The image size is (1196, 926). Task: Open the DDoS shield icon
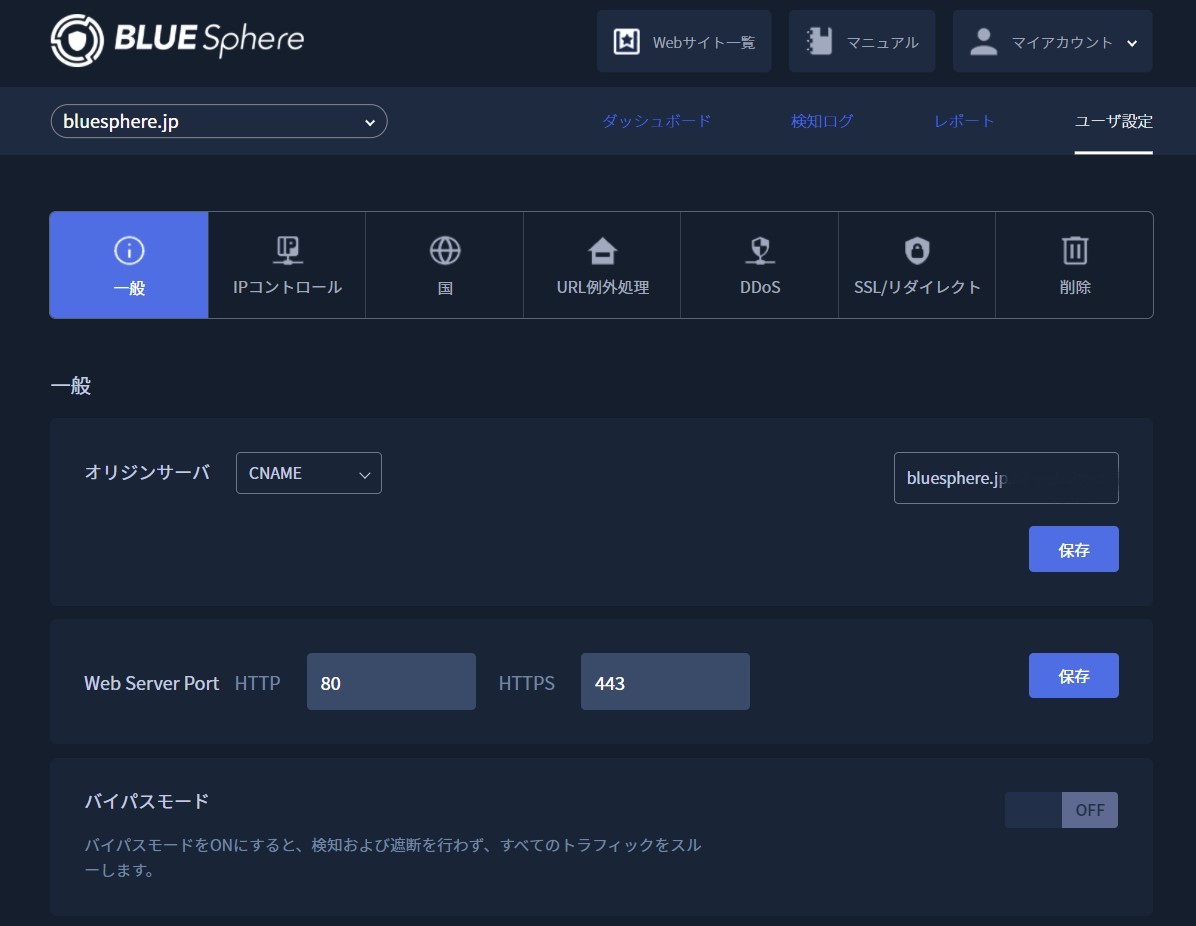(759, 250)
